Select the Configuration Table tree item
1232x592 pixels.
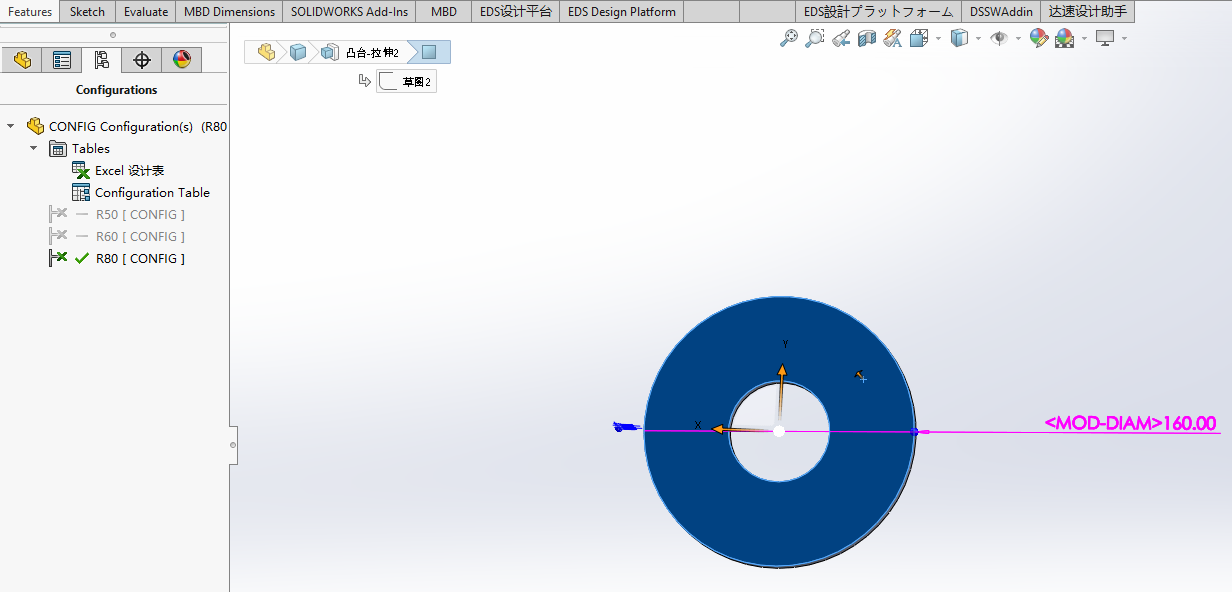click(152, 192)
